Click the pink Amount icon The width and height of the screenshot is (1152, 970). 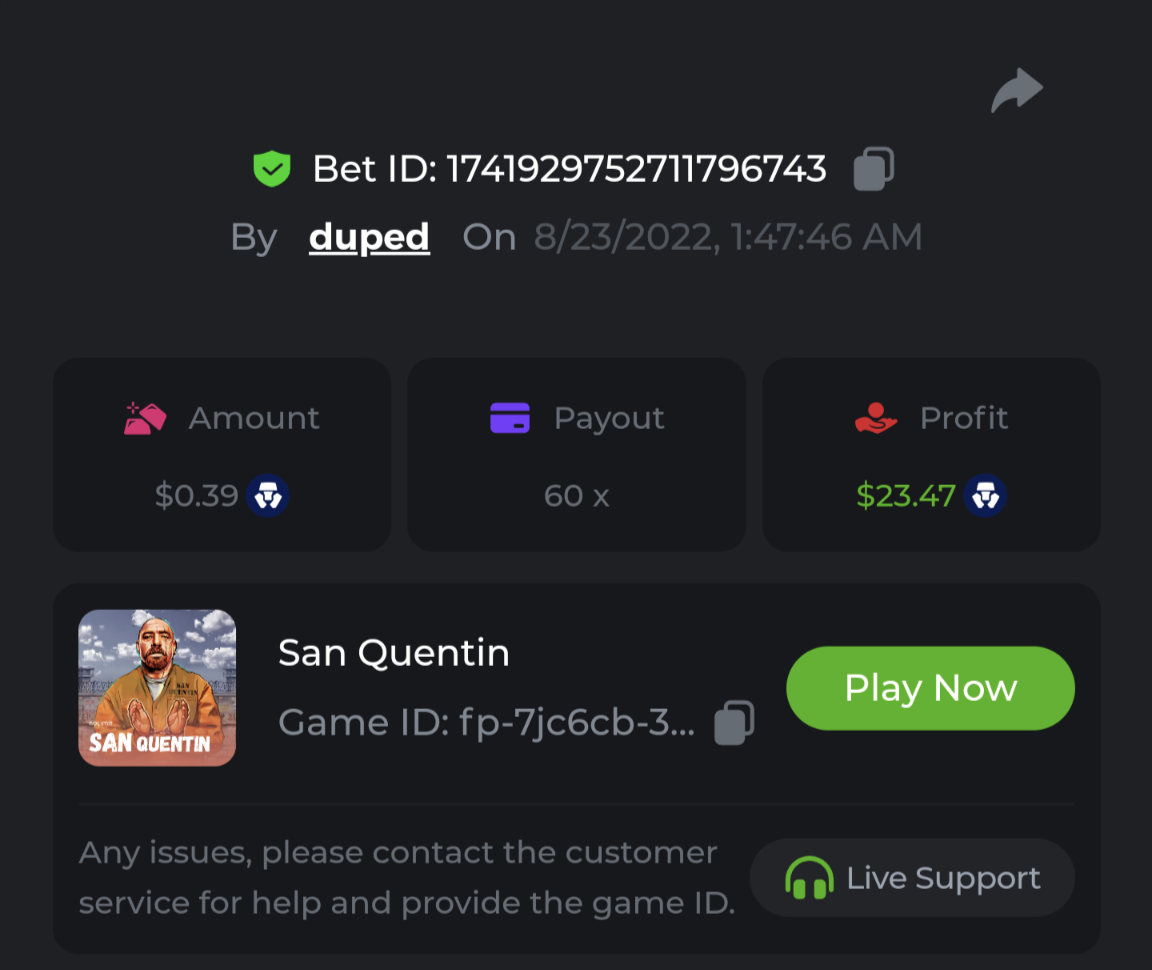click(x=145, y=418)
